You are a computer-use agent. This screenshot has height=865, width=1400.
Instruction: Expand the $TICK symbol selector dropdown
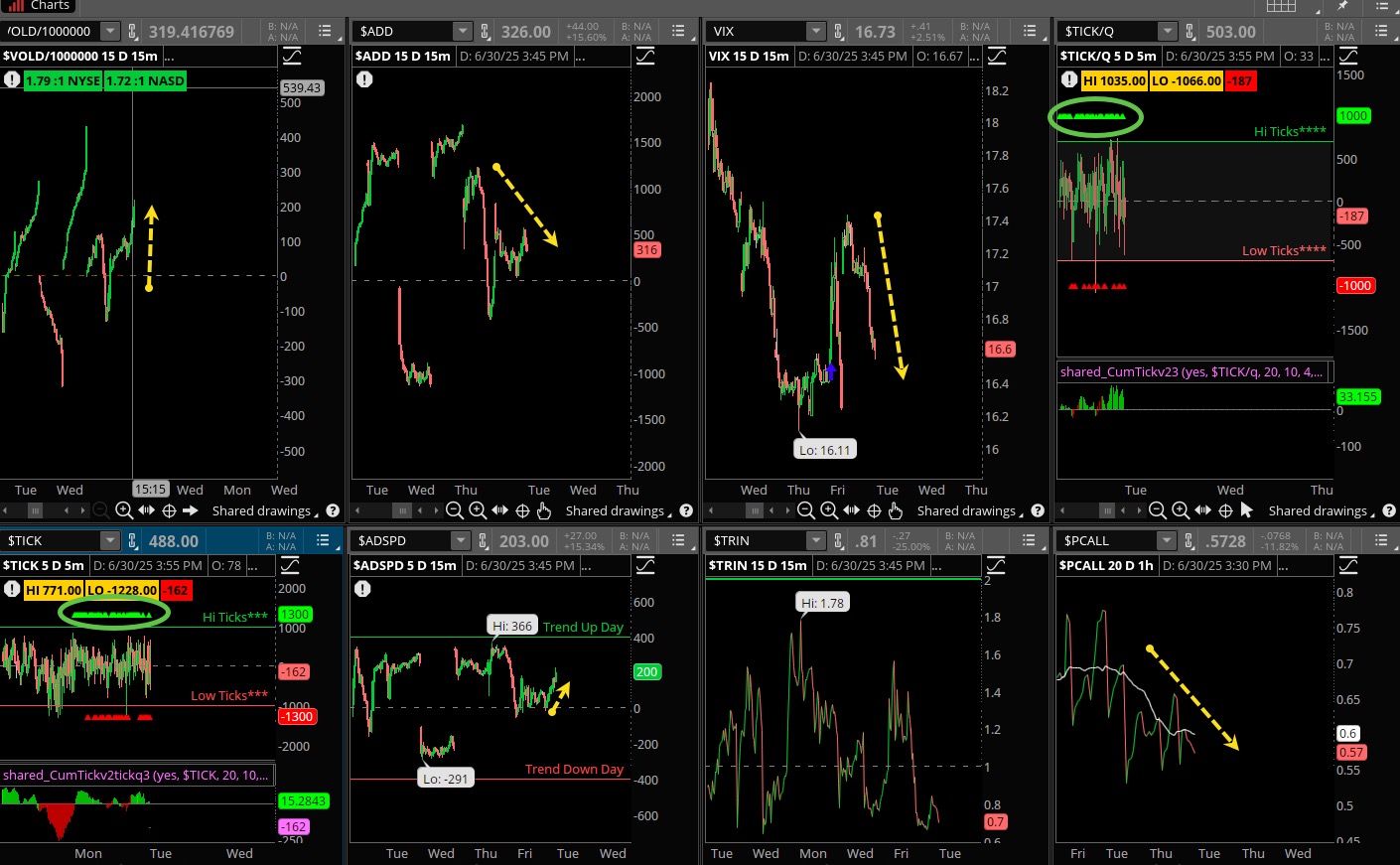109,540
